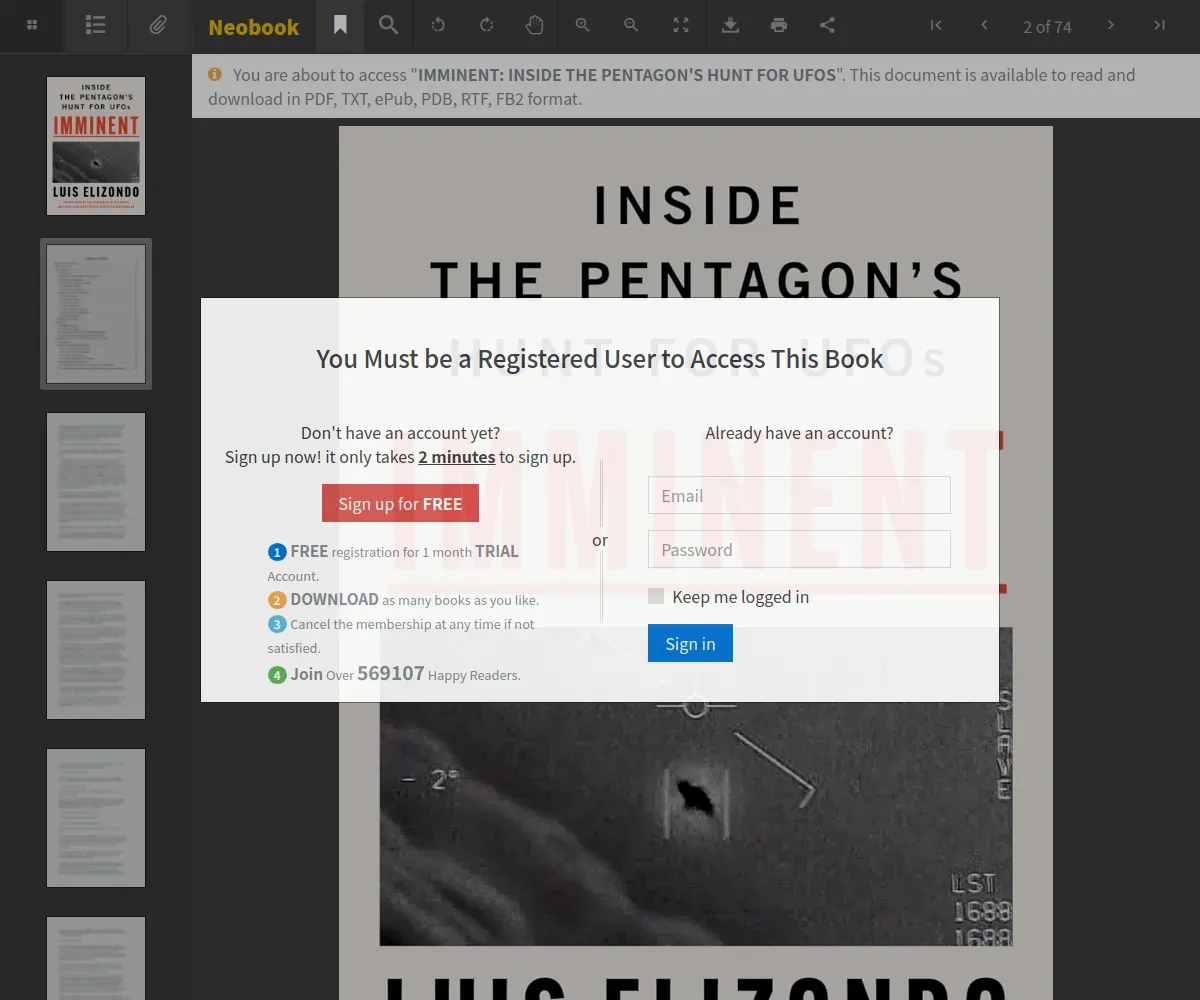Rotate page counterclockwise
This screenshot has width=1200, height=1000.
438,26
